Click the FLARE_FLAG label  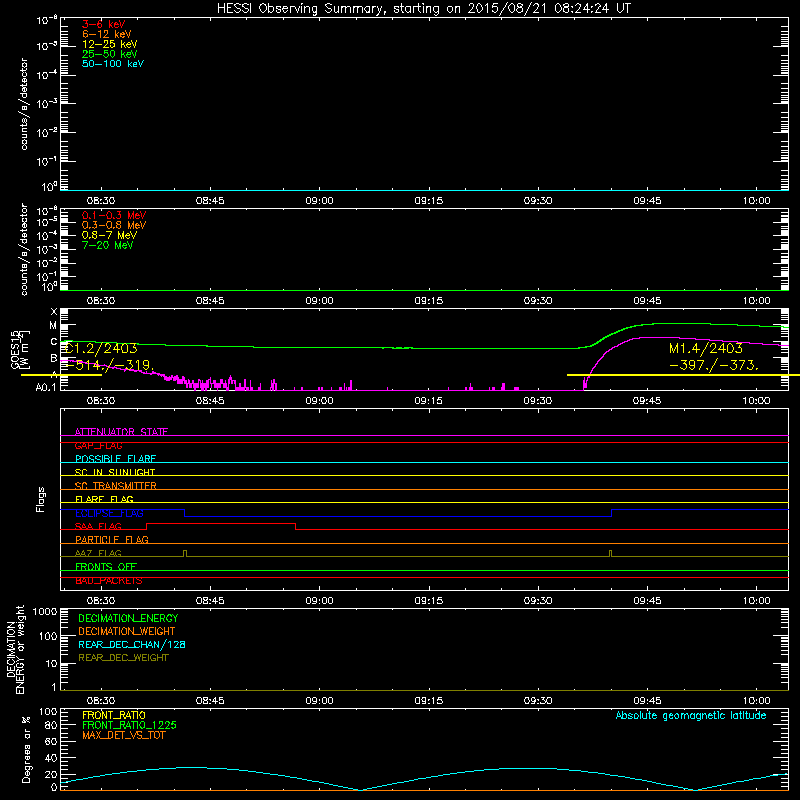tap(104, 499)
